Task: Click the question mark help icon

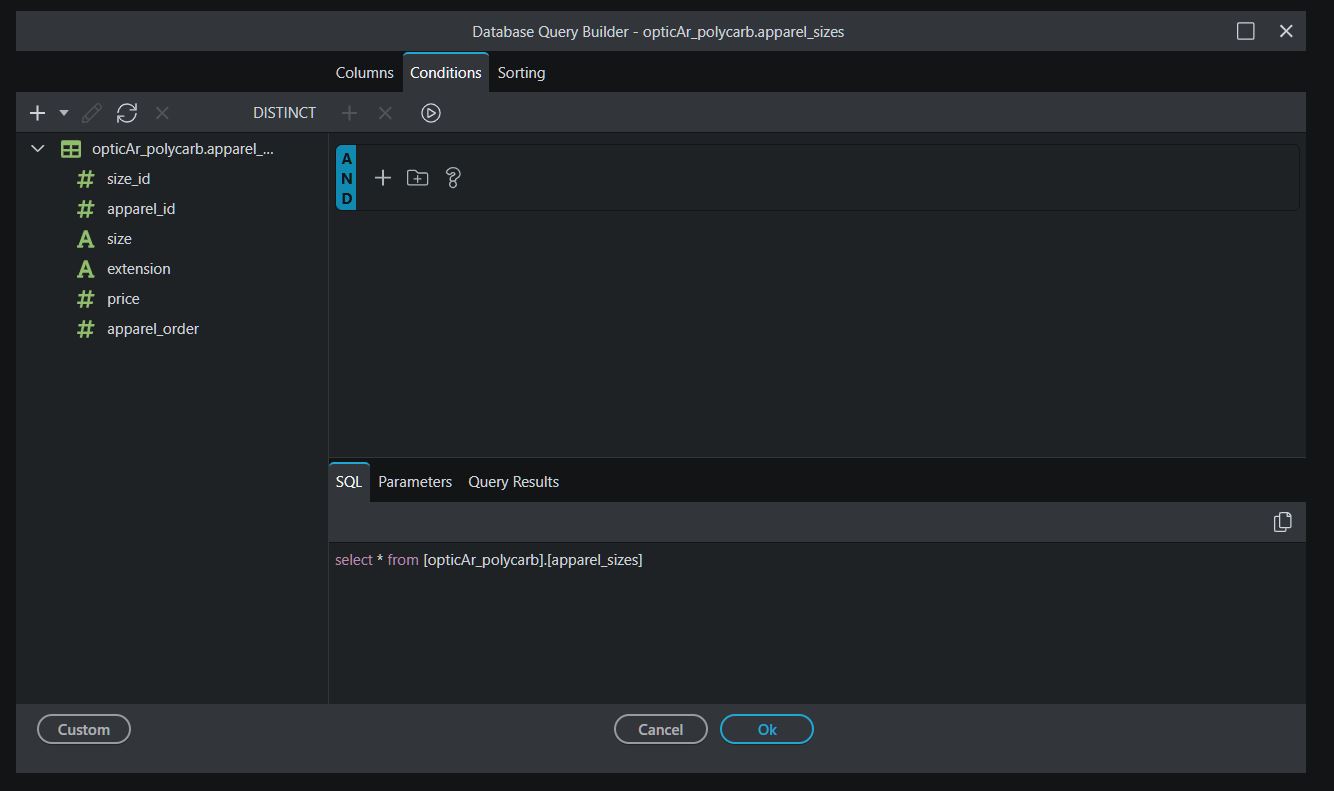Action: tap(453, 178)
